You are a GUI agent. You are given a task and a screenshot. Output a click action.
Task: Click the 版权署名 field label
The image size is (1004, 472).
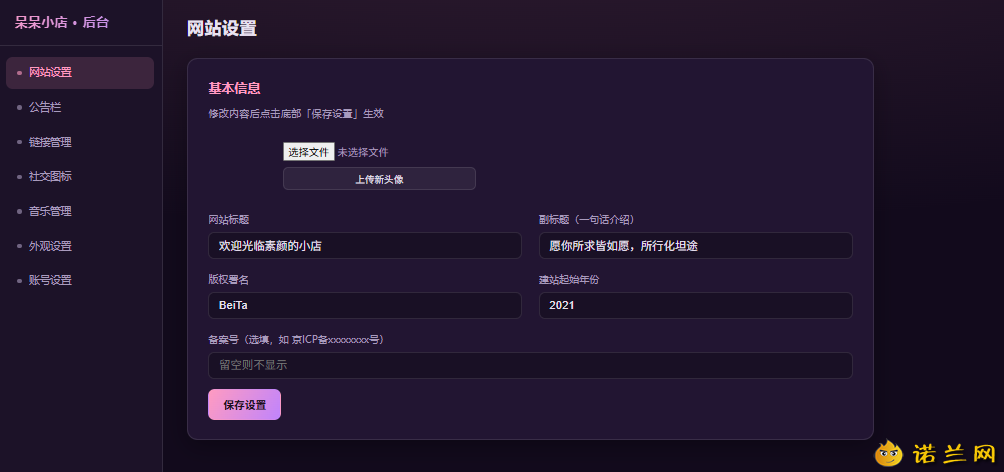229,280
